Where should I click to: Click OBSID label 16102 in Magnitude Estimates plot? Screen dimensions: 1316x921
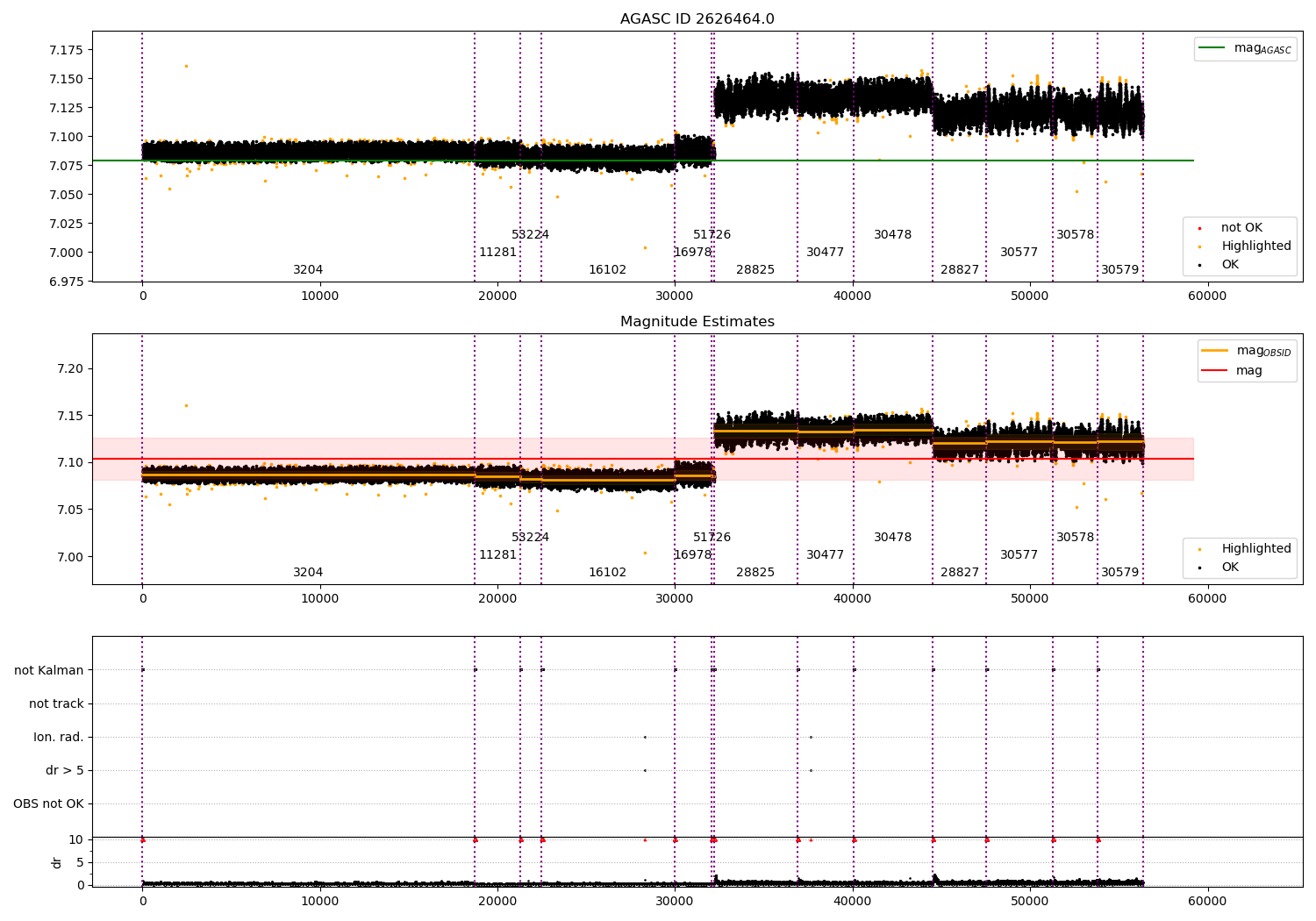click(x=607, y=573)
